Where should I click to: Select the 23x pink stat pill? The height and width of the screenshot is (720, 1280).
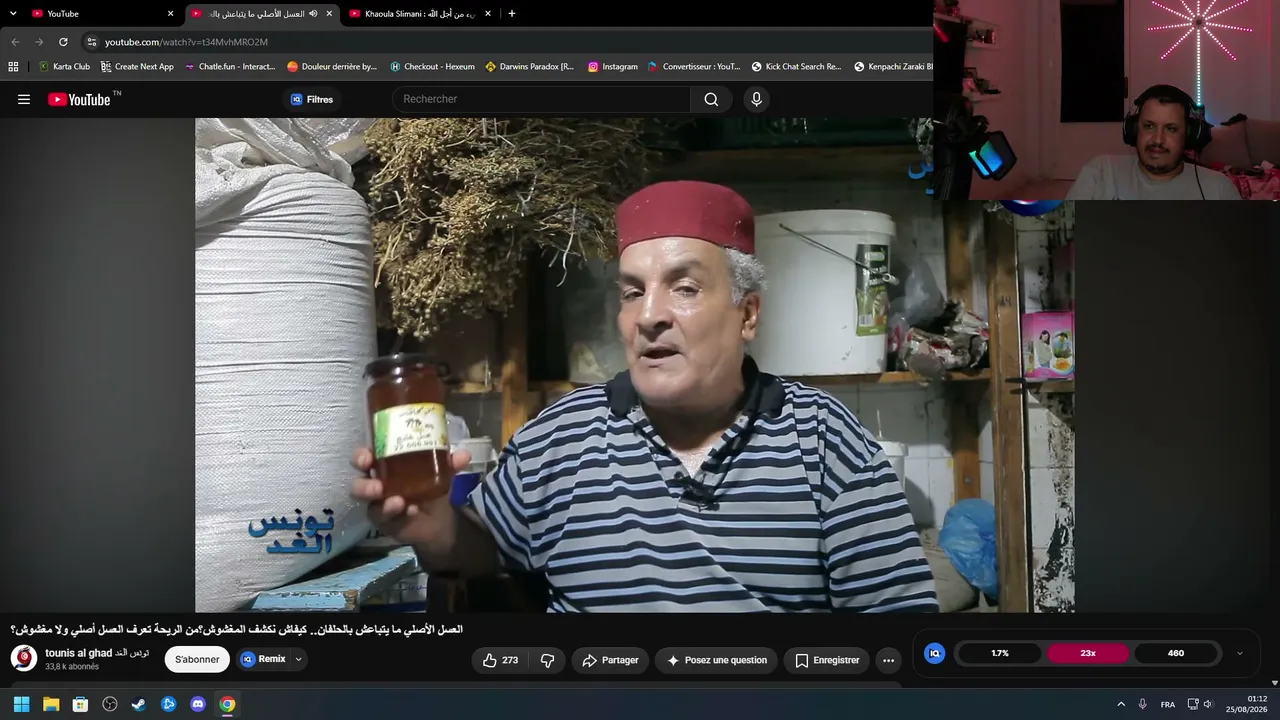pyautogui.click(x=1088, y=653)
